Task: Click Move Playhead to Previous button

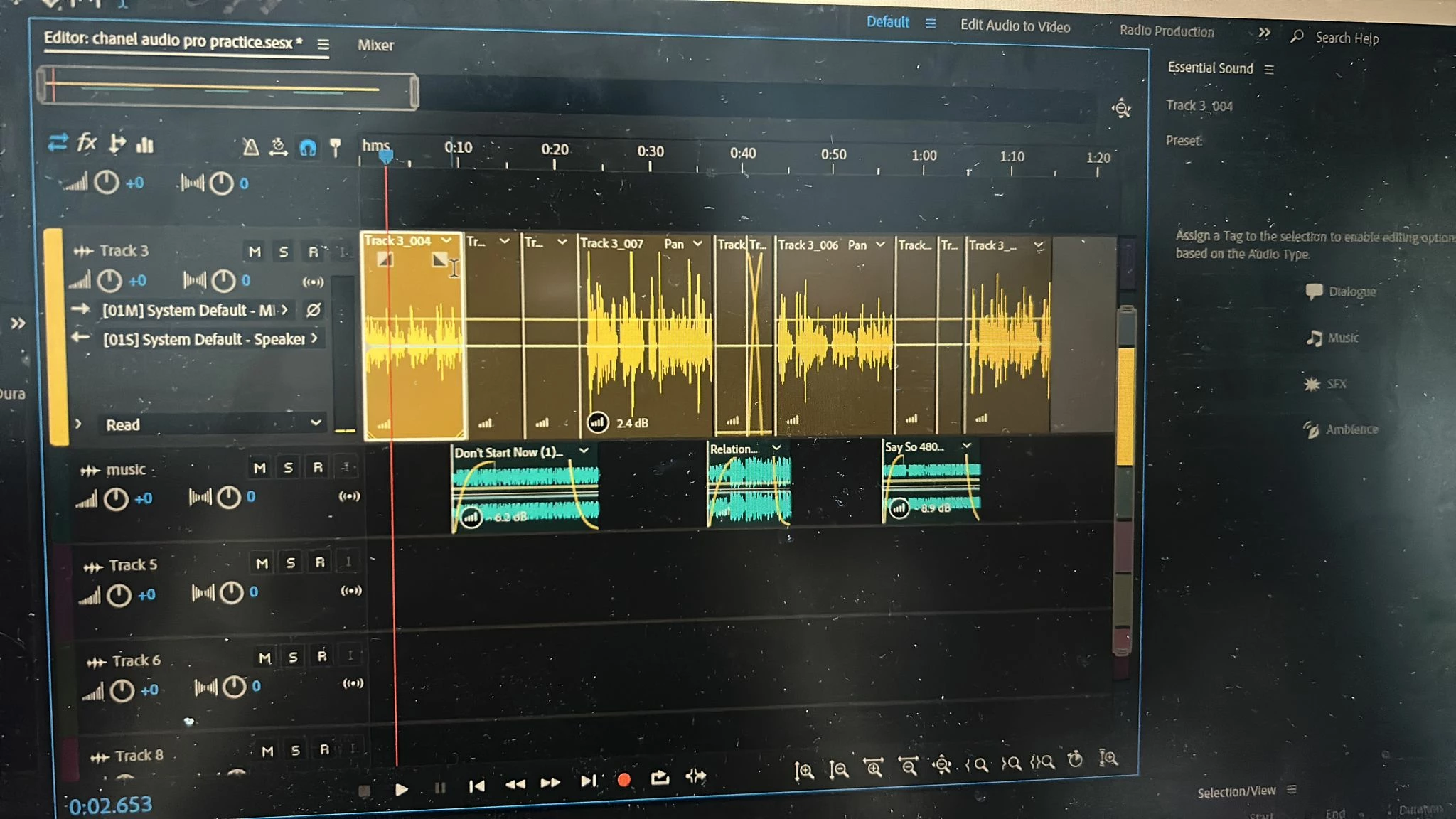Action: click(x=477, y=786)
